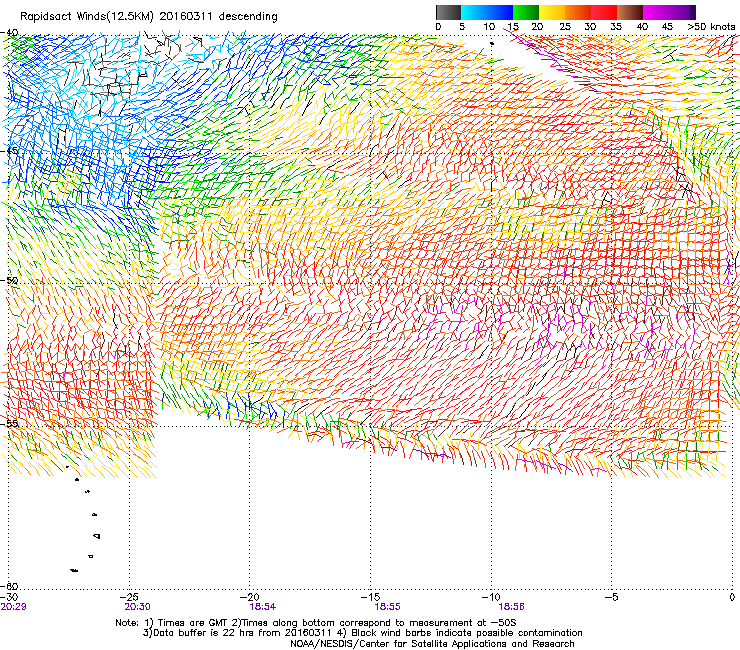
Task: Click the longitude label -10
Action: click(x=491, y=598)
